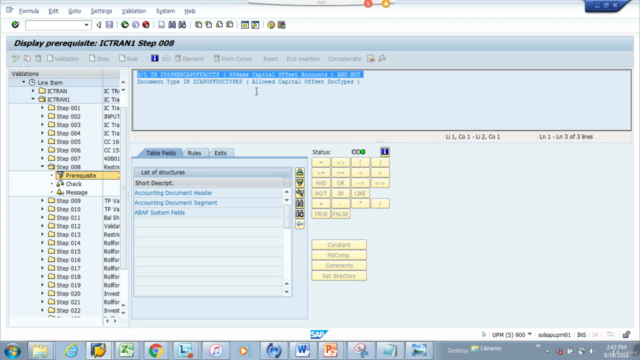Click the green Back arrow icon
This screenshot has width=640, height=360.
[x=125, y=25]
